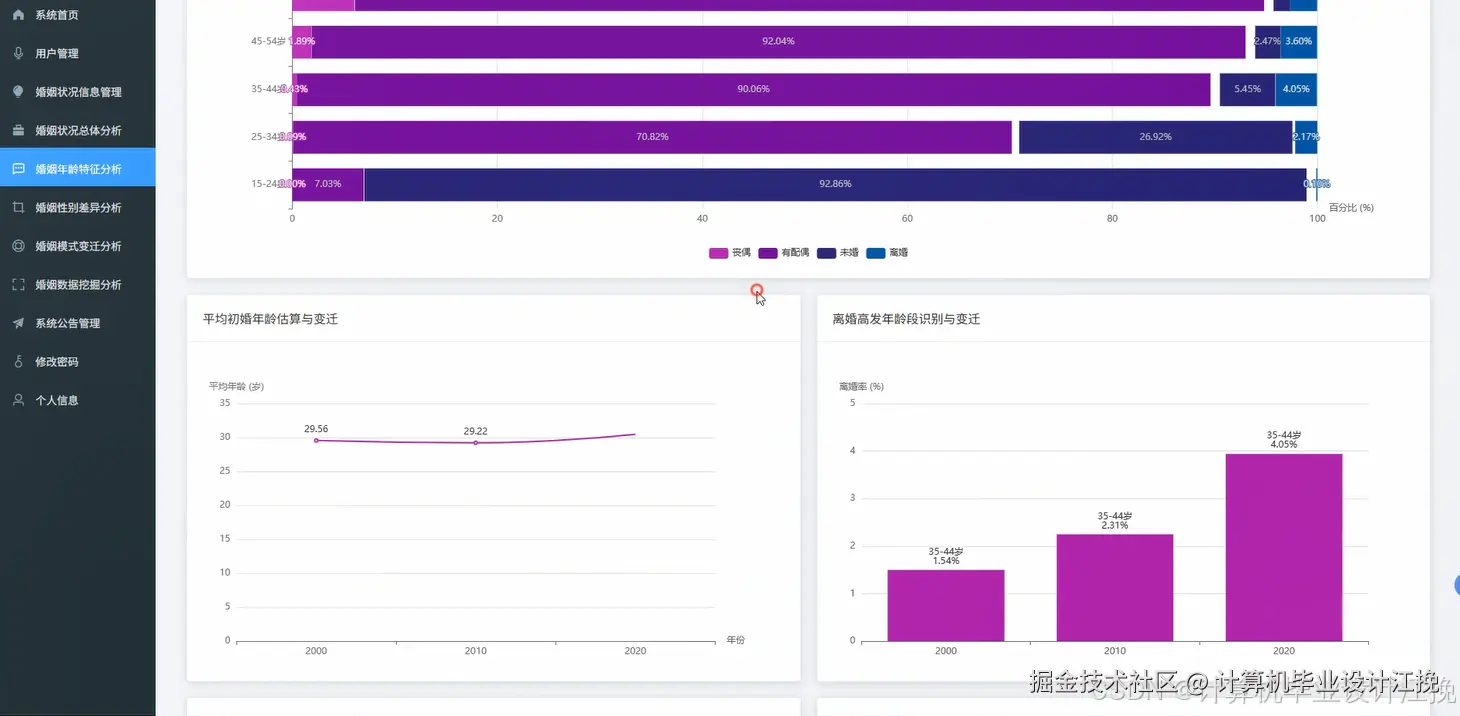Open the 婚姻模式变迁分析 menu label
This screenshot has height=716, width=1460.
[x=78, y=246]
